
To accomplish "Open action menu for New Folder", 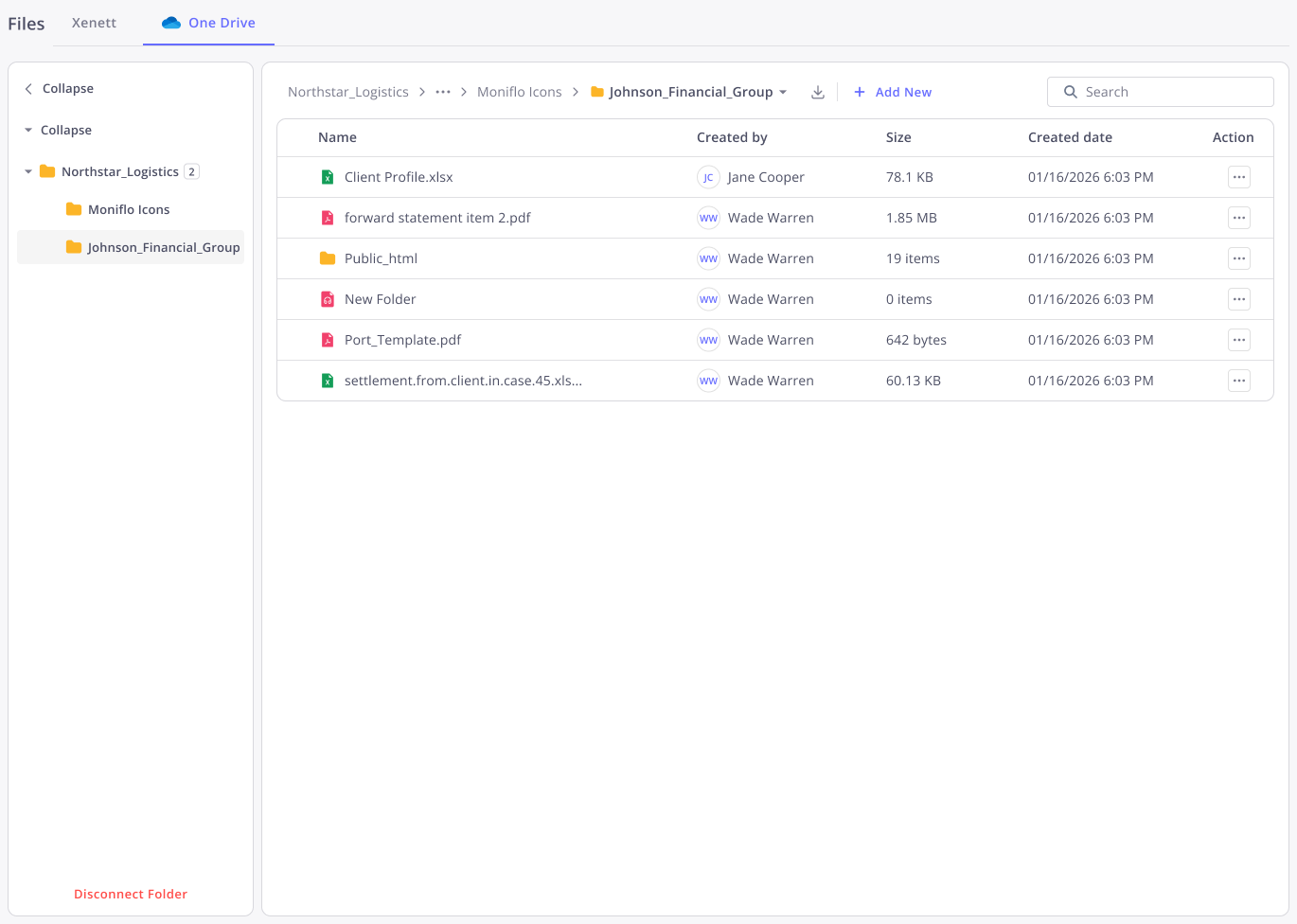I will tap(1239, 299).
